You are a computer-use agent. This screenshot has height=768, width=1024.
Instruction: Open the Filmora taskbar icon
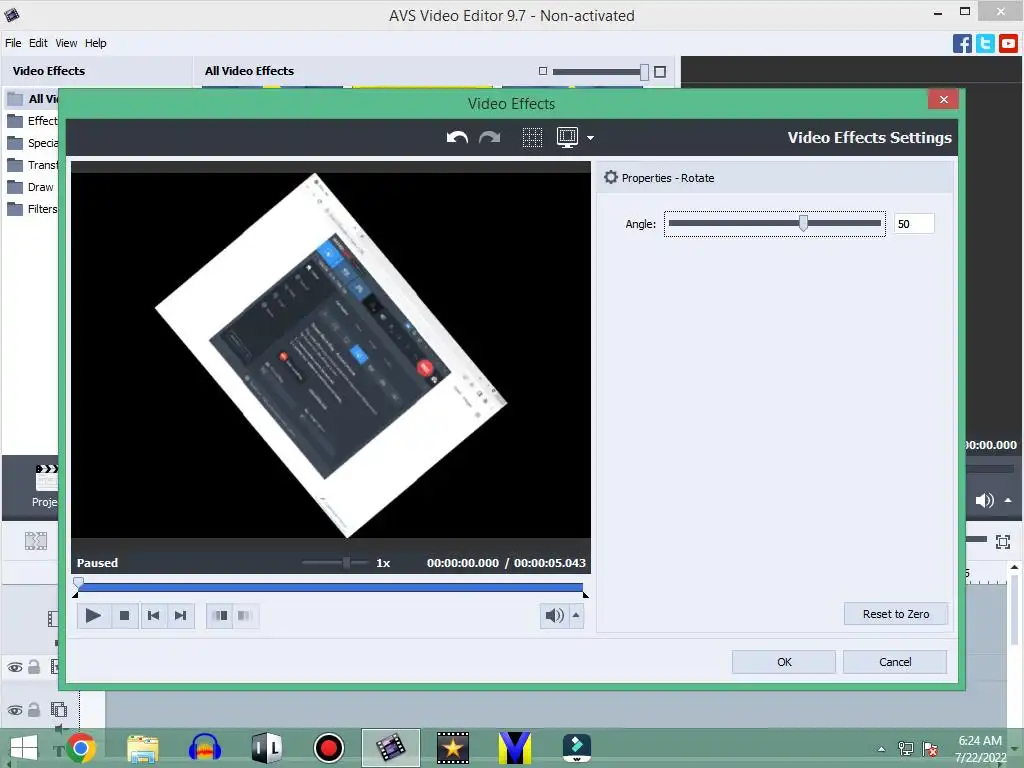point(577,748)
